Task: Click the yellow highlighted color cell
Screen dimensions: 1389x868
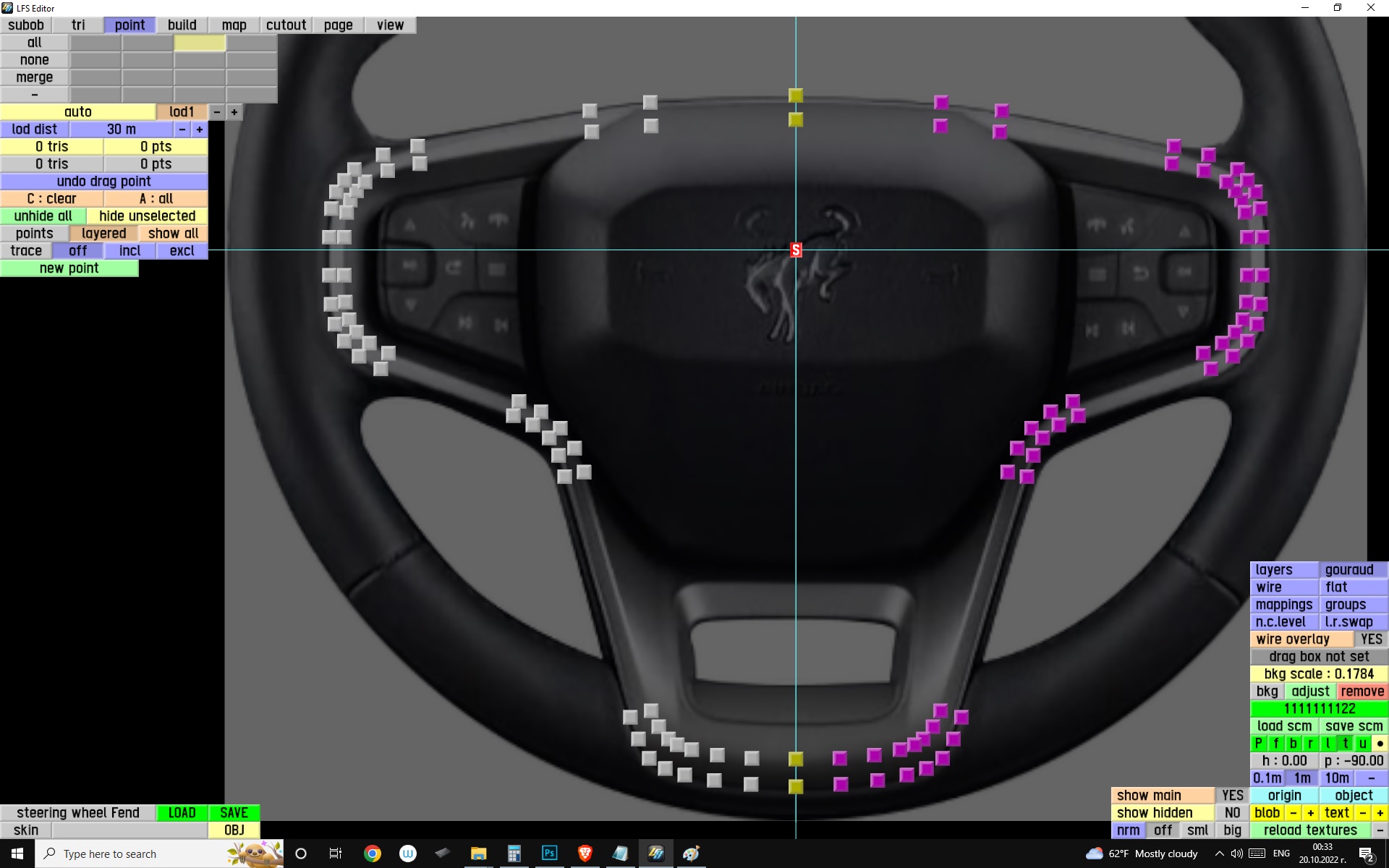Action: coord(200,43)
